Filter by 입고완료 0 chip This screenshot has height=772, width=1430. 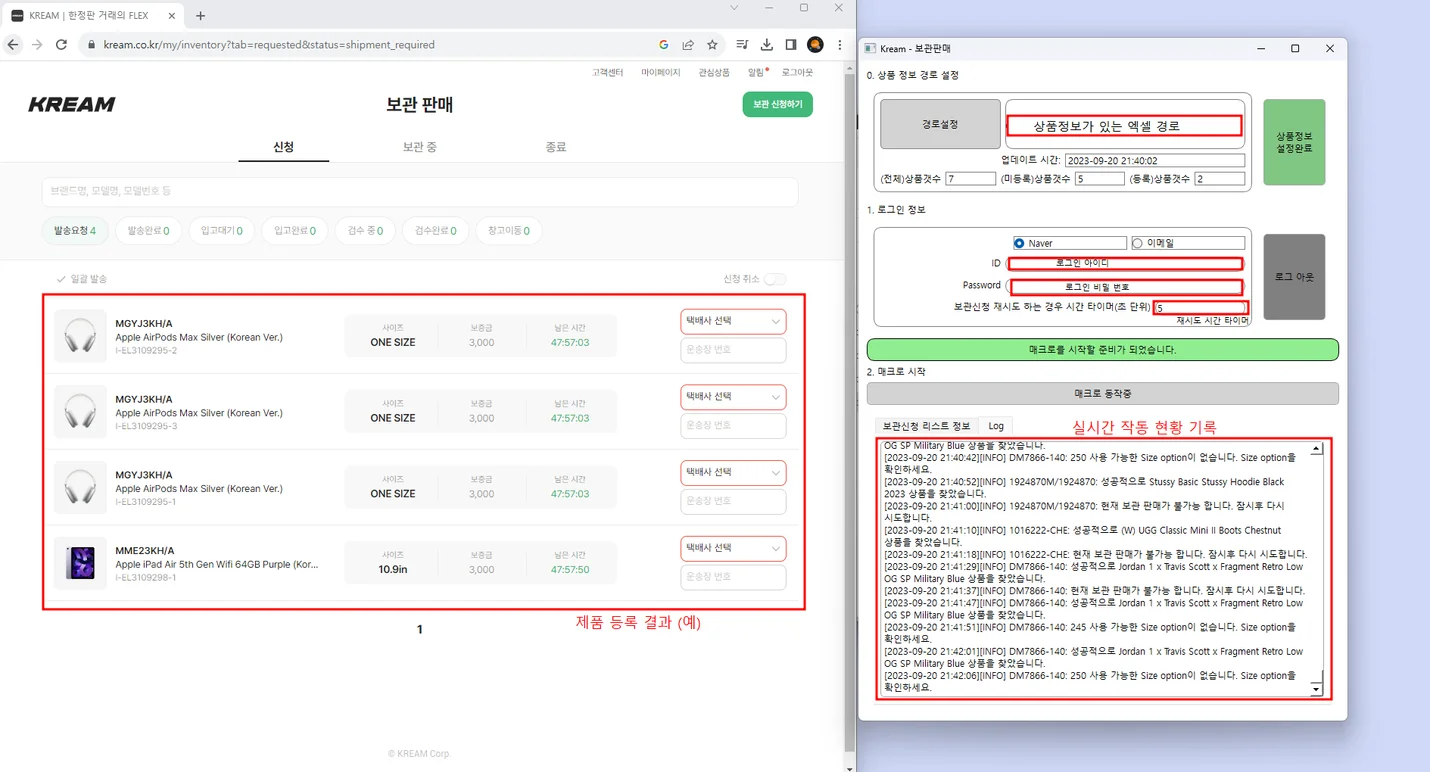click(x=295, y=231)
